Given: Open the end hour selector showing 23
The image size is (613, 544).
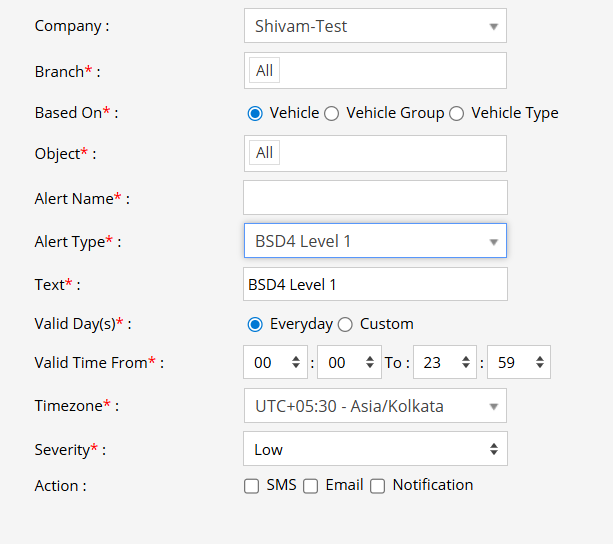Looking at the screenshot, I should (445, 363).
